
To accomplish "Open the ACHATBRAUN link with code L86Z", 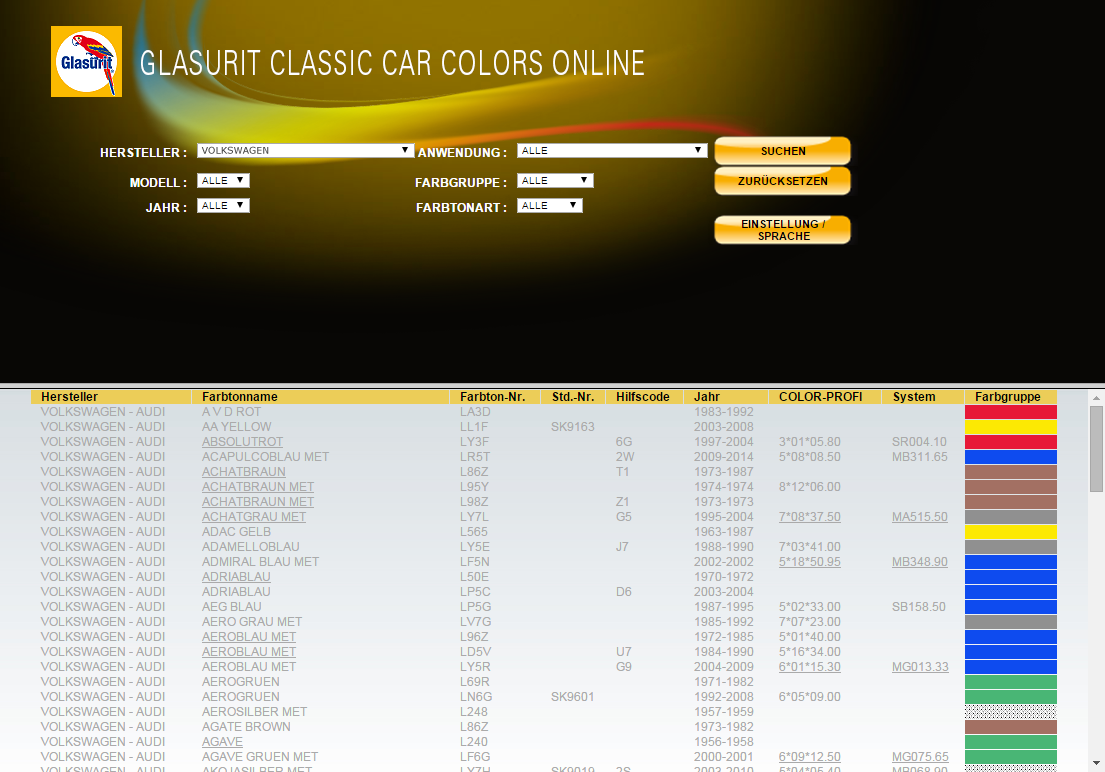I will coord(244,472).
